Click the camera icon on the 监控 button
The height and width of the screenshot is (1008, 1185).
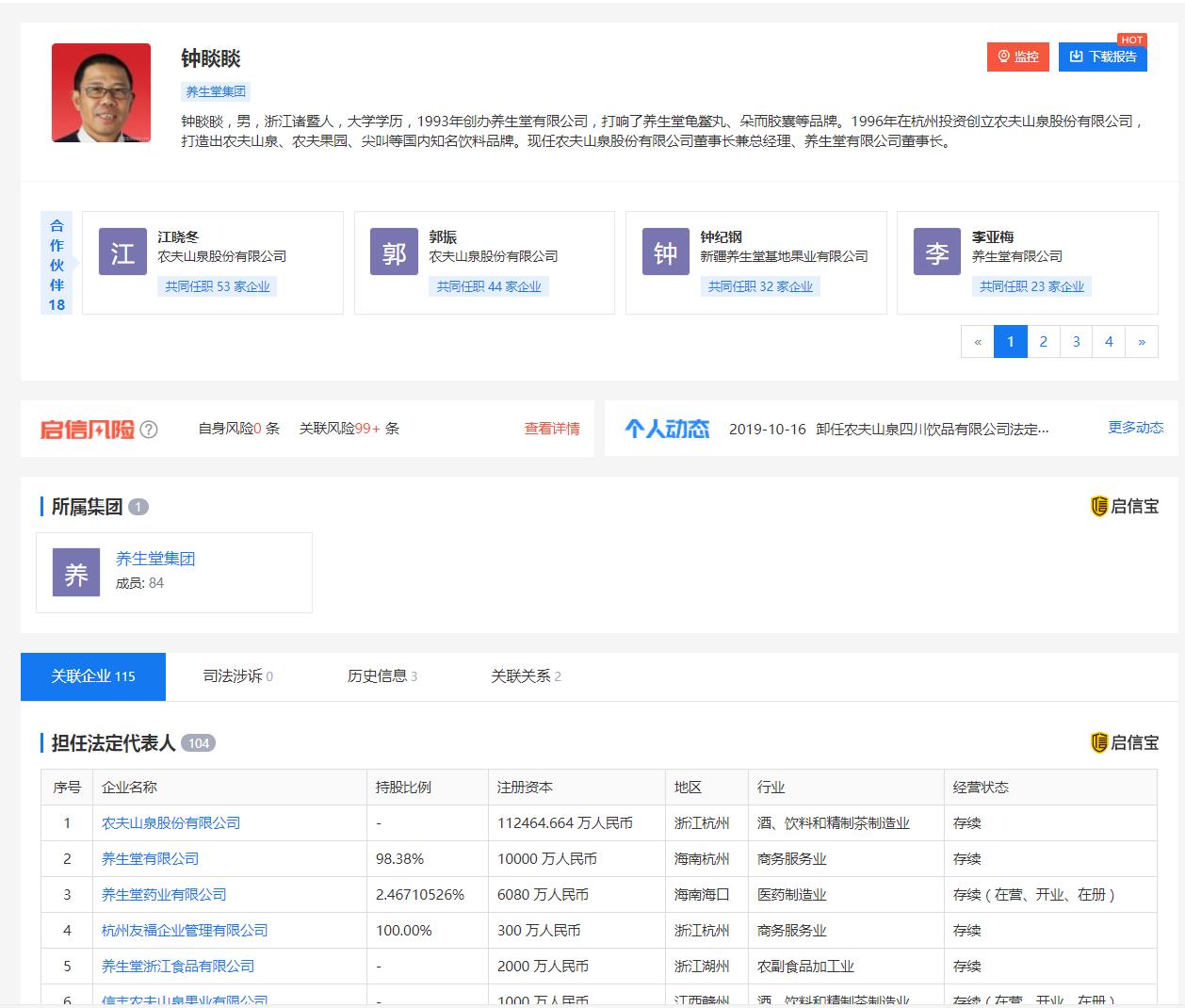point(1002,57)
